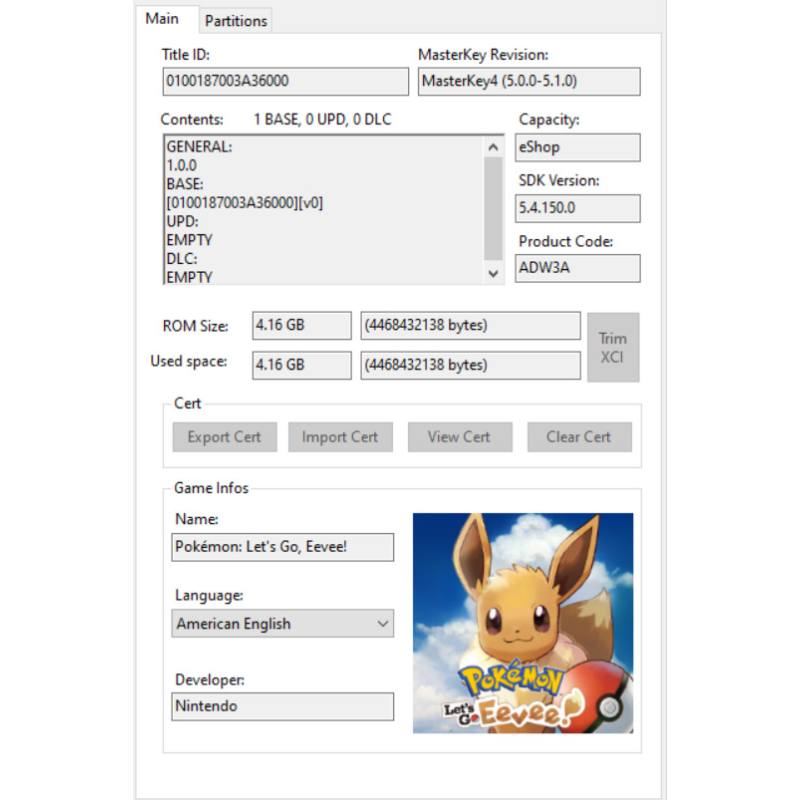Select the Developer Nintendo field
The height and width of the screenshot is (800, 800).
(283, 706)
